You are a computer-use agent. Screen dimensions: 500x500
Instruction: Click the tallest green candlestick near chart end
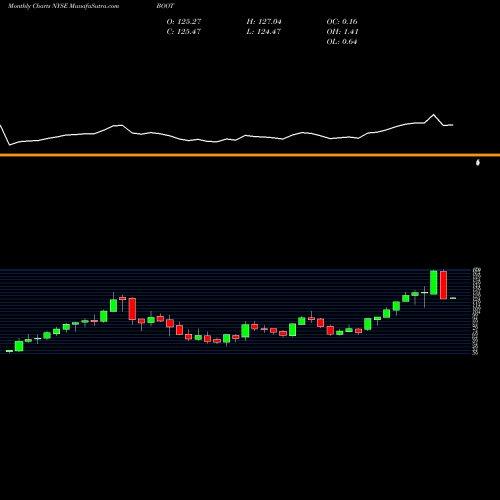click(x=434, y=283)
